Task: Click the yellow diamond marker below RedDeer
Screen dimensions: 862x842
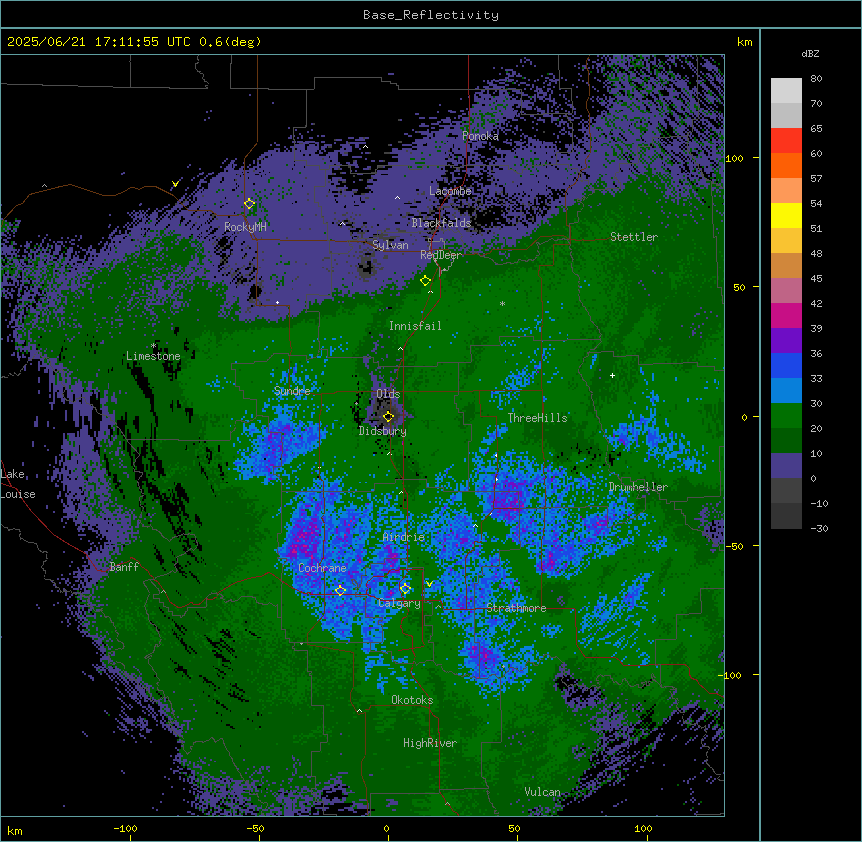Action: 426,281
